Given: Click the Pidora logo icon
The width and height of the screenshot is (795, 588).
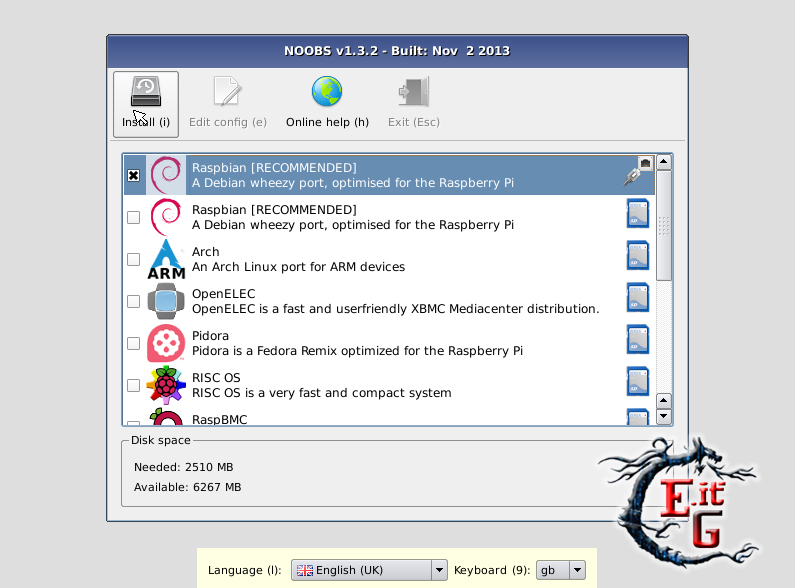Looking at the screenshot, I should 166,344.
